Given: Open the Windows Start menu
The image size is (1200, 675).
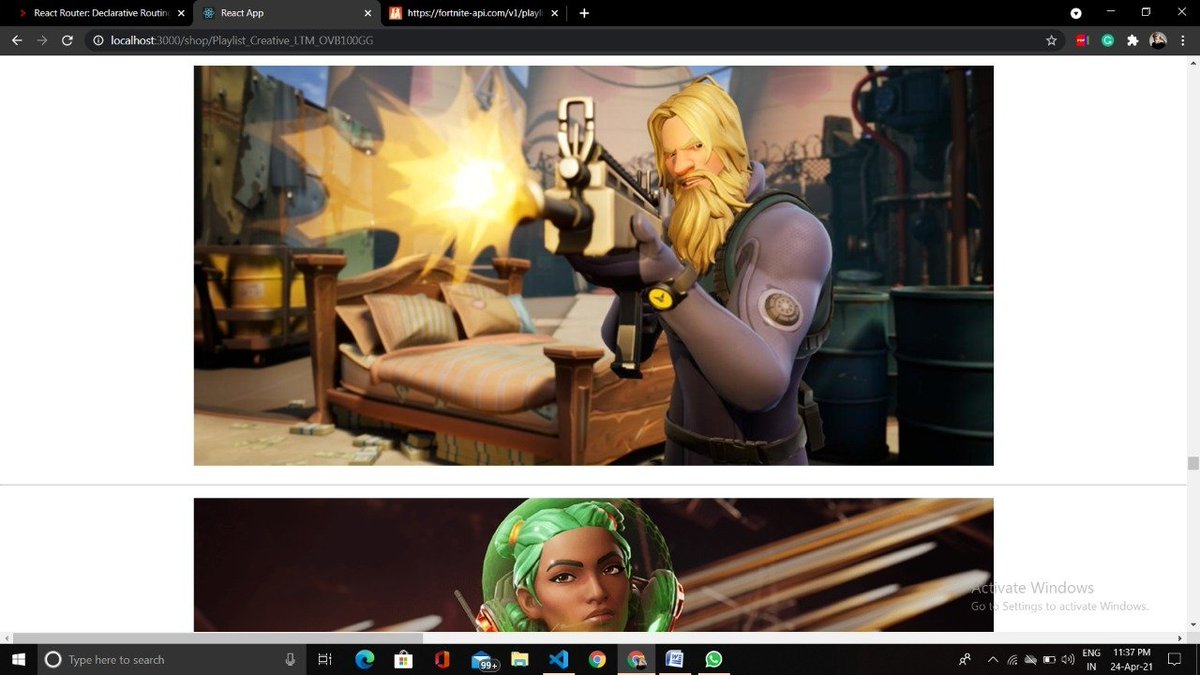Looking at the screenshot, I should (x=18, y=659).
